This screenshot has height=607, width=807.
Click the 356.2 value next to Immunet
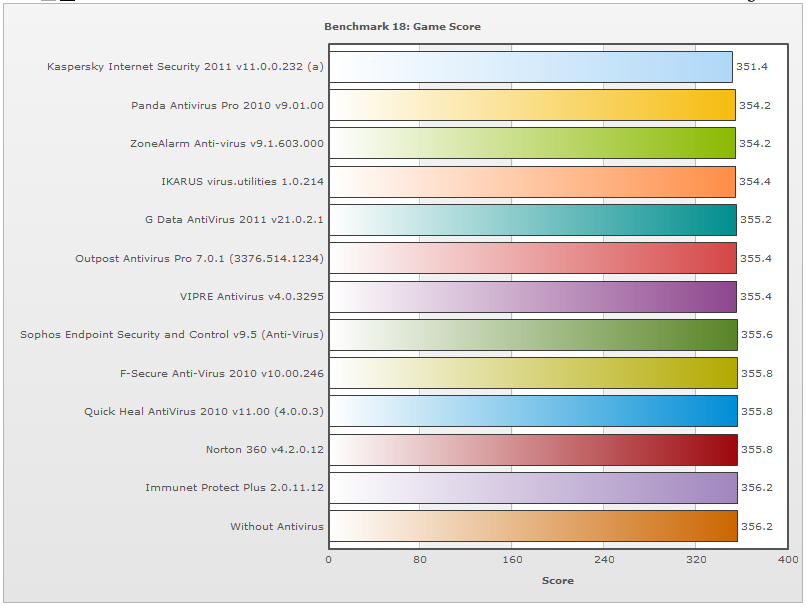757,488
